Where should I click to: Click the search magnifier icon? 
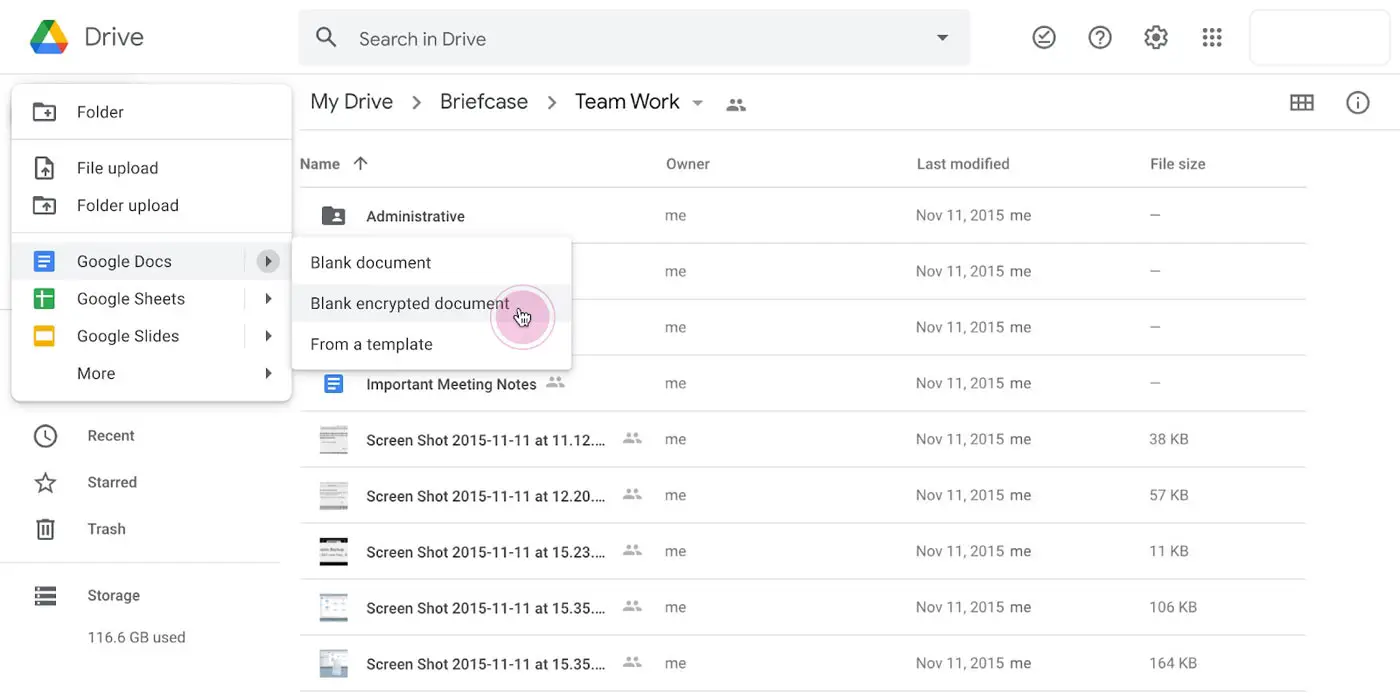point(326,38)
